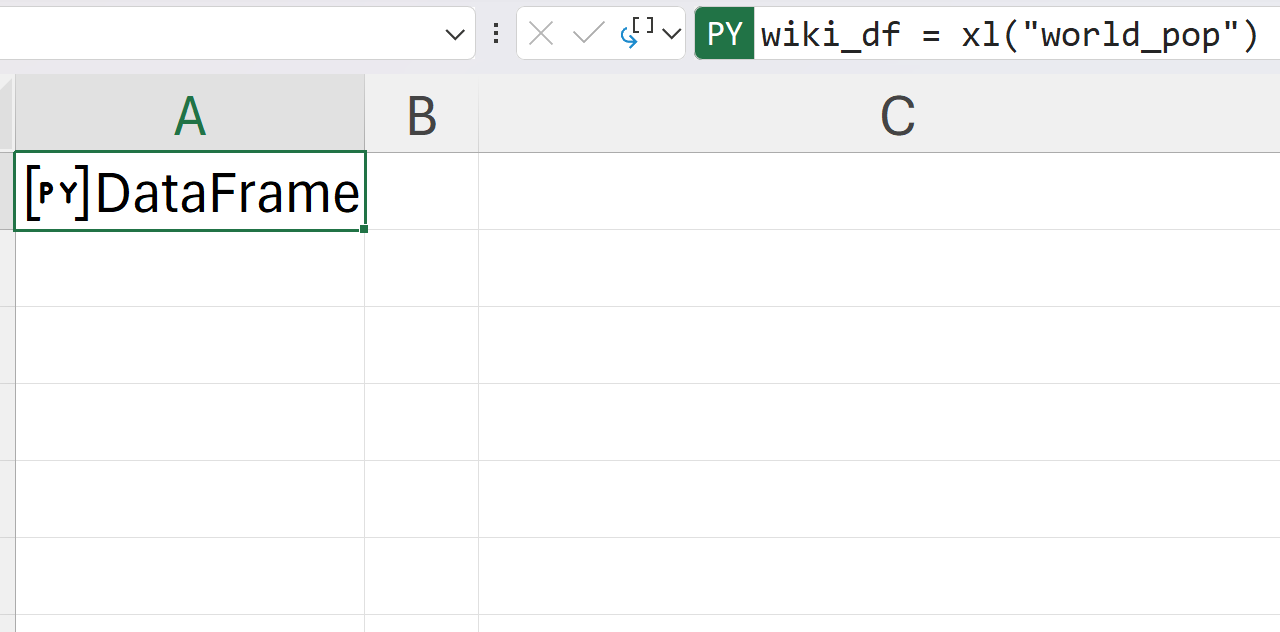Select the DataFrame text in cell A1

coord(227,193)
